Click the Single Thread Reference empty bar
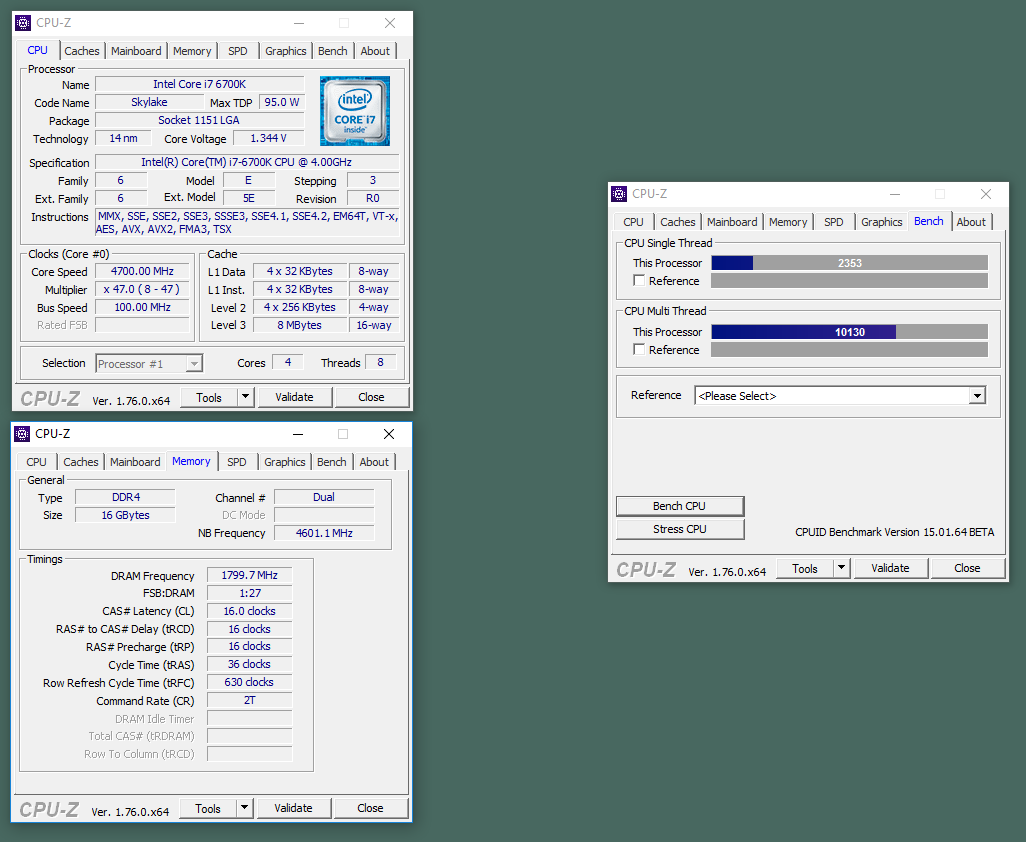Image resolution: width=1026 pixels, height=842 pixels. click(x=849, y=281)
